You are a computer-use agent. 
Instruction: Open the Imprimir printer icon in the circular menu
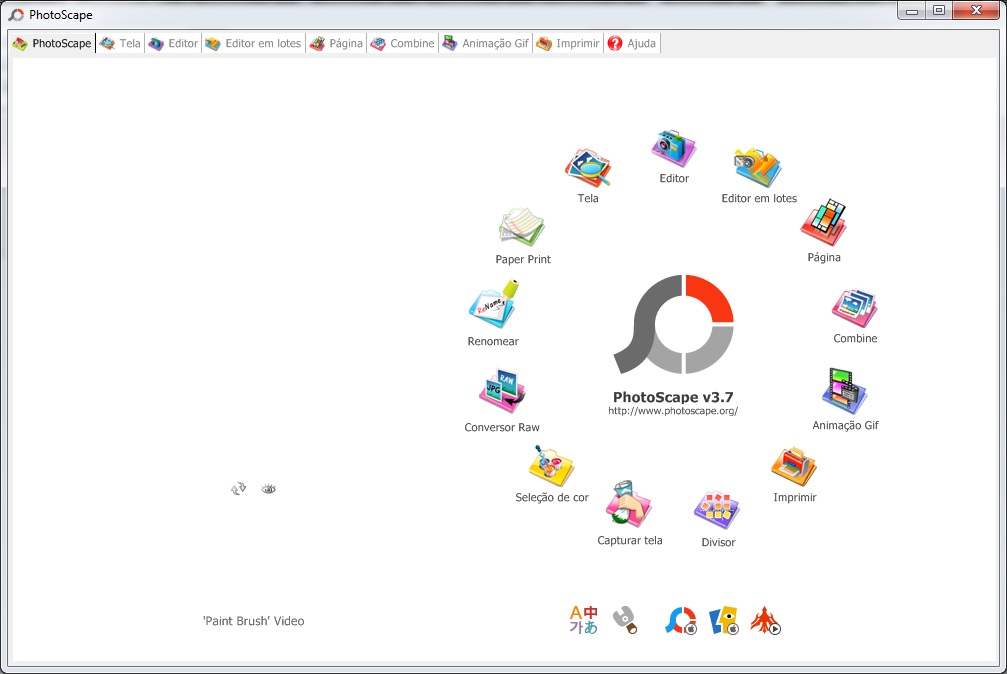[794, 467]
